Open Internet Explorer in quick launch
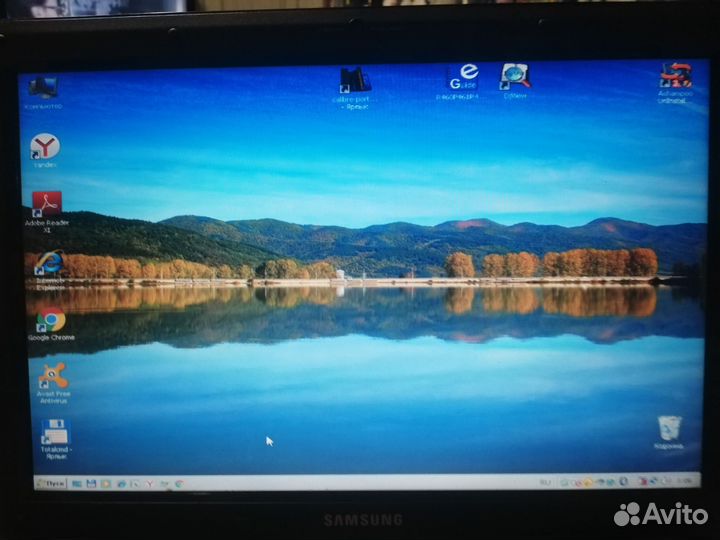Screen dimensions: 720x540 click(122, 484)
